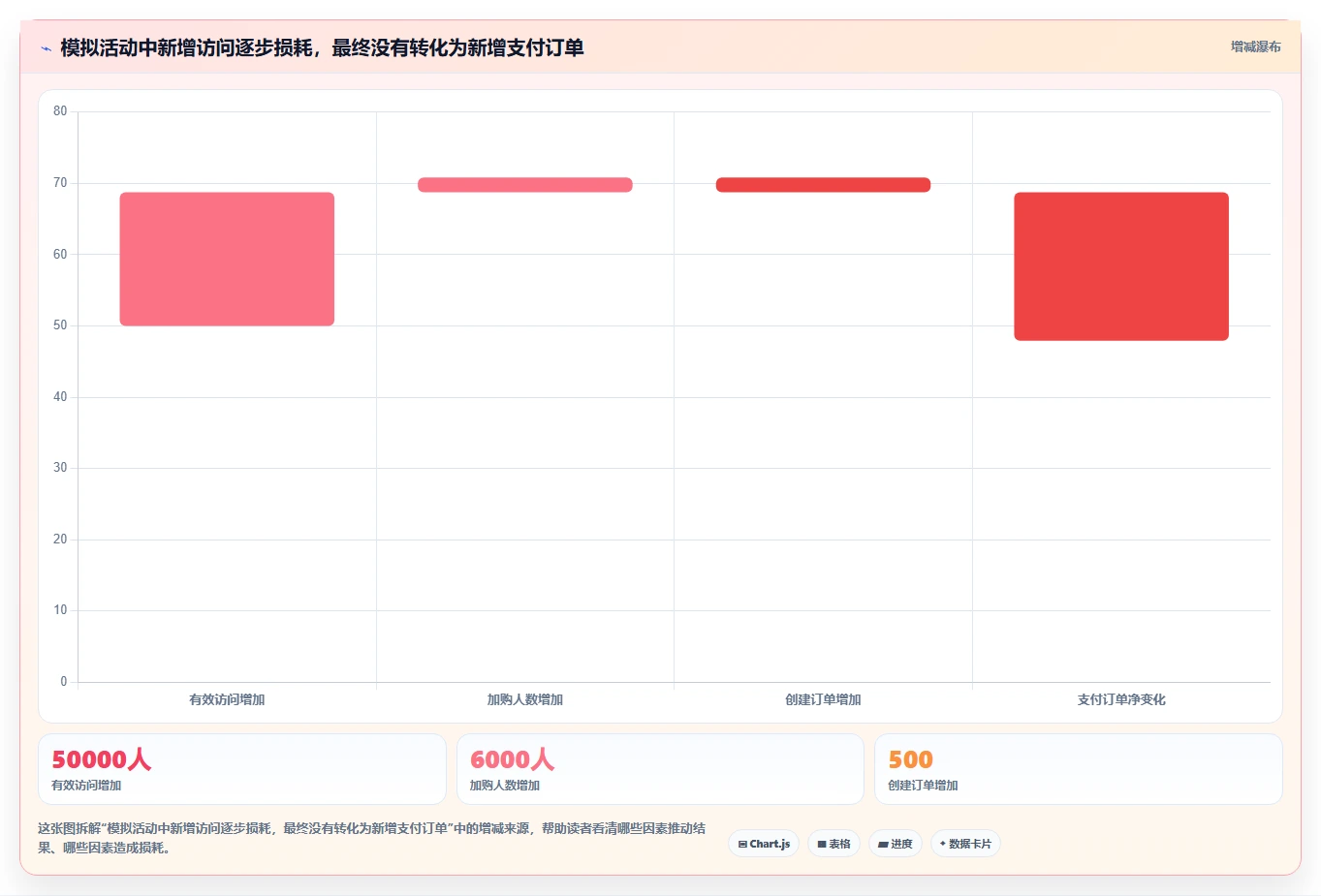Click the thin 加购人数增加 bar
Image resolution: width=1321 pixels, height=896 pixels.
[525, 185]
